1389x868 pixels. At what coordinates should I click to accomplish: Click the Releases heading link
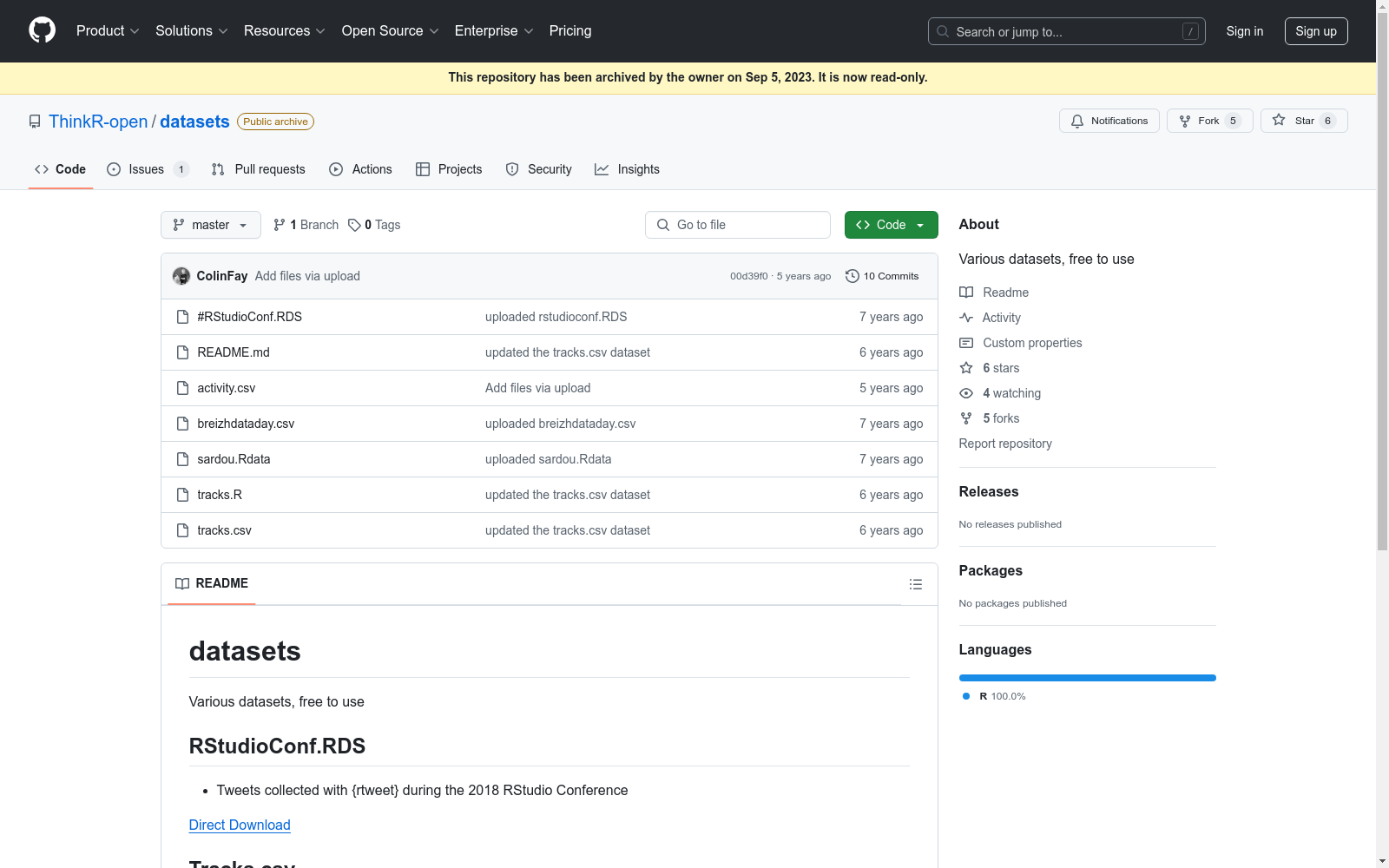point(989,491)
